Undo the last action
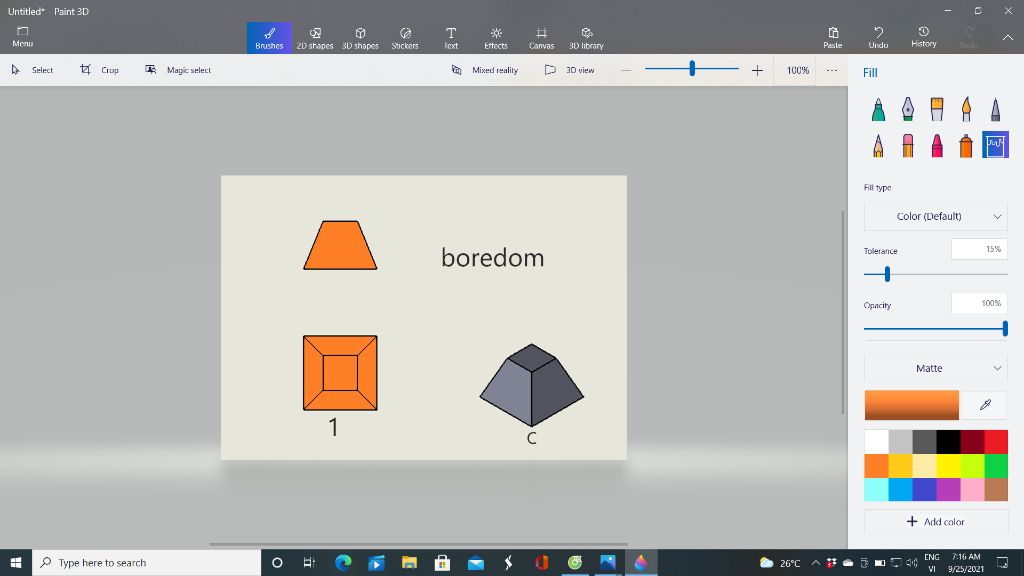The width and height of the screenshot is (1024, 576). [x=878, y=38]
